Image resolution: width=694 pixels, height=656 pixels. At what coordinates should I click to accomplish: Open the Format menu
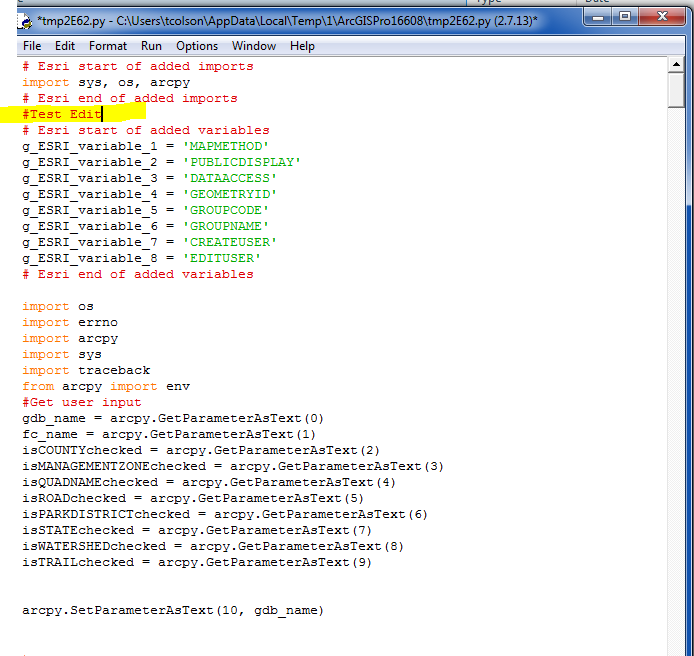[x=108, y=46]
